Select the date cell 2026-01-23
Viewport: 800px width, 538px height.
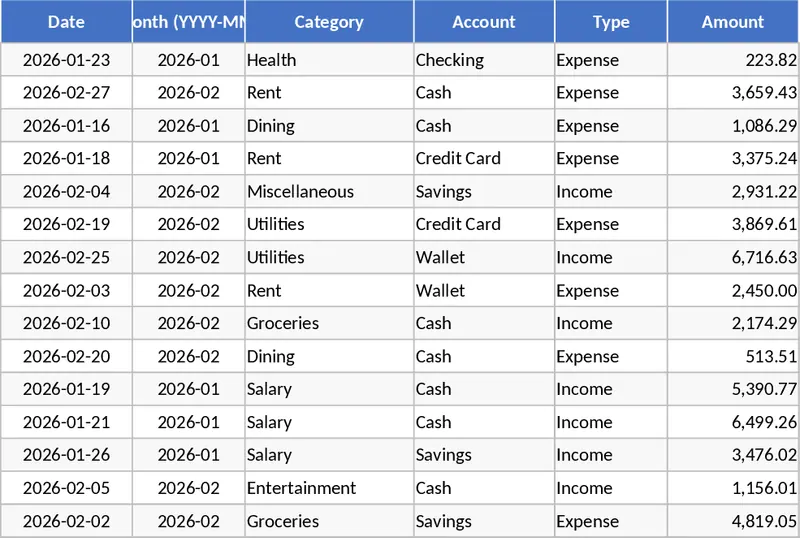point(66,60)
